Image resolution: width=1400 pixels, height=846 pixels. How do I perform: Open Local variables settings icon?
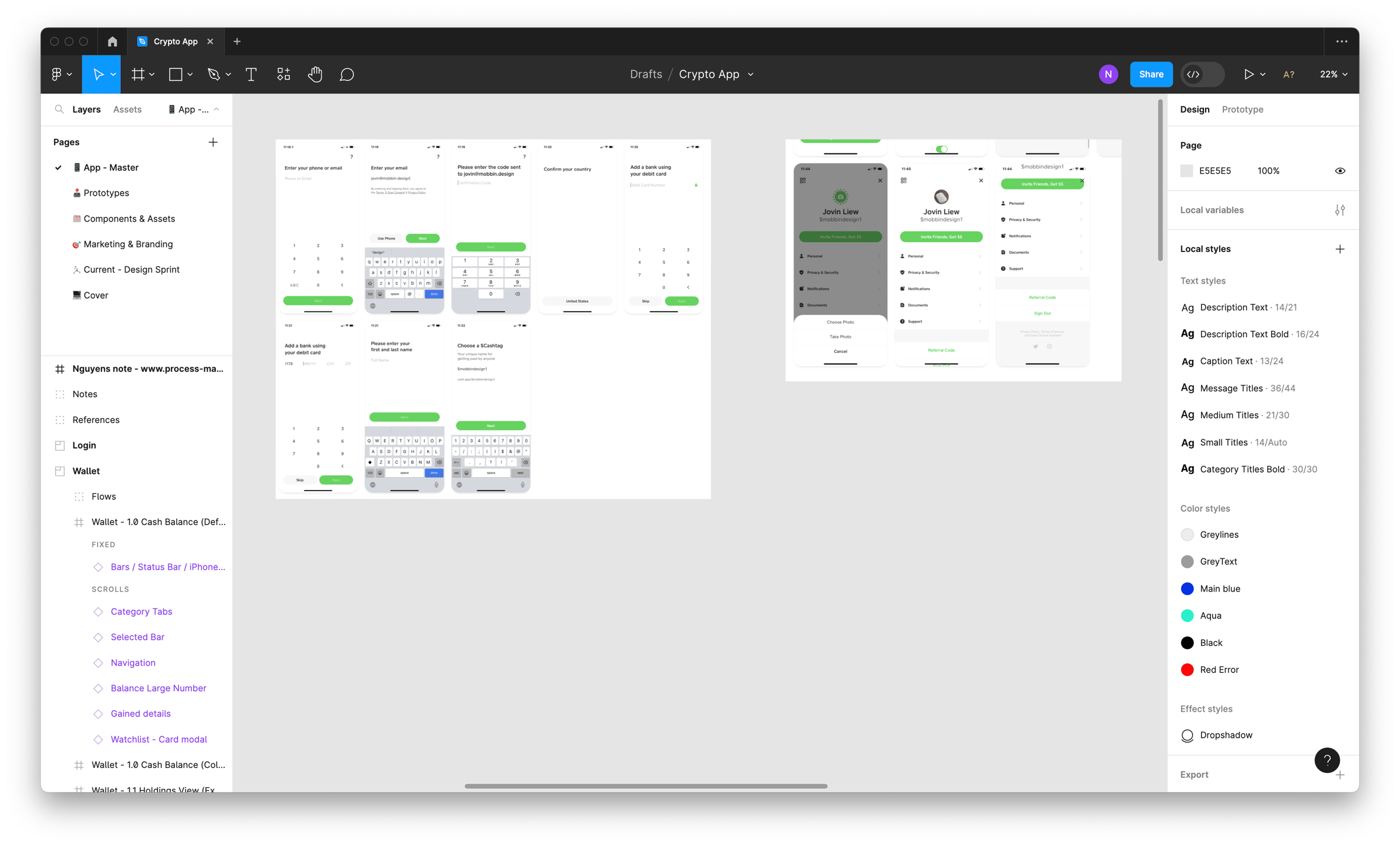tap(1340, 210)
